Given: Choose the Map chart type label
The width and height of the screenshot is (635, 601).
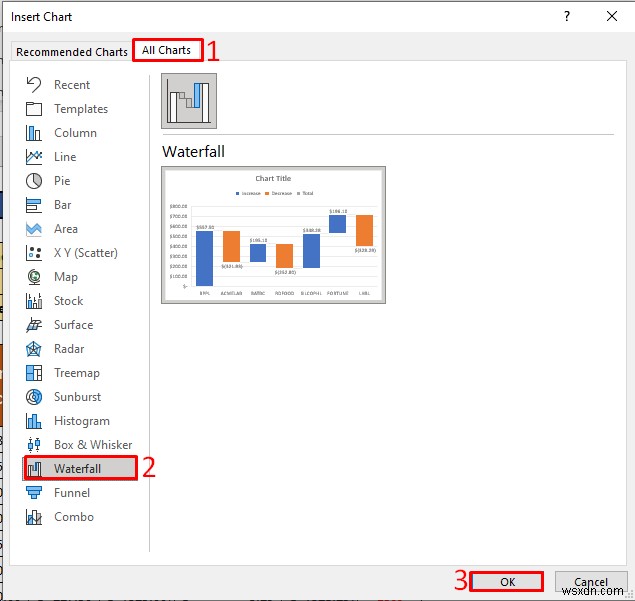Looking at the screenshot, I should pos(66,277).
